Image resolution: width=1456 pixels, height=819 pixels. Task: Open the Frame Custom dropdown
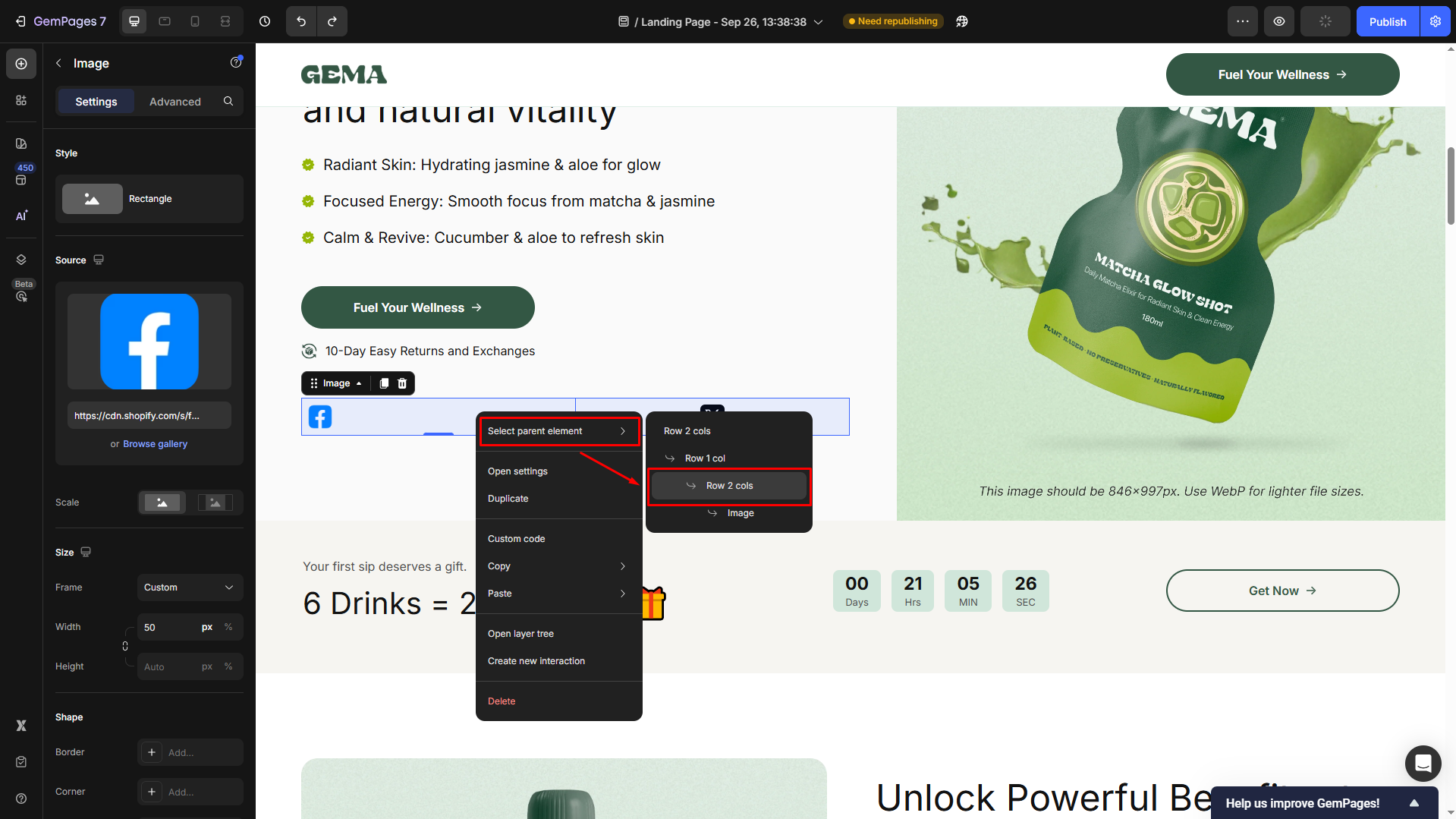[190, 587]
